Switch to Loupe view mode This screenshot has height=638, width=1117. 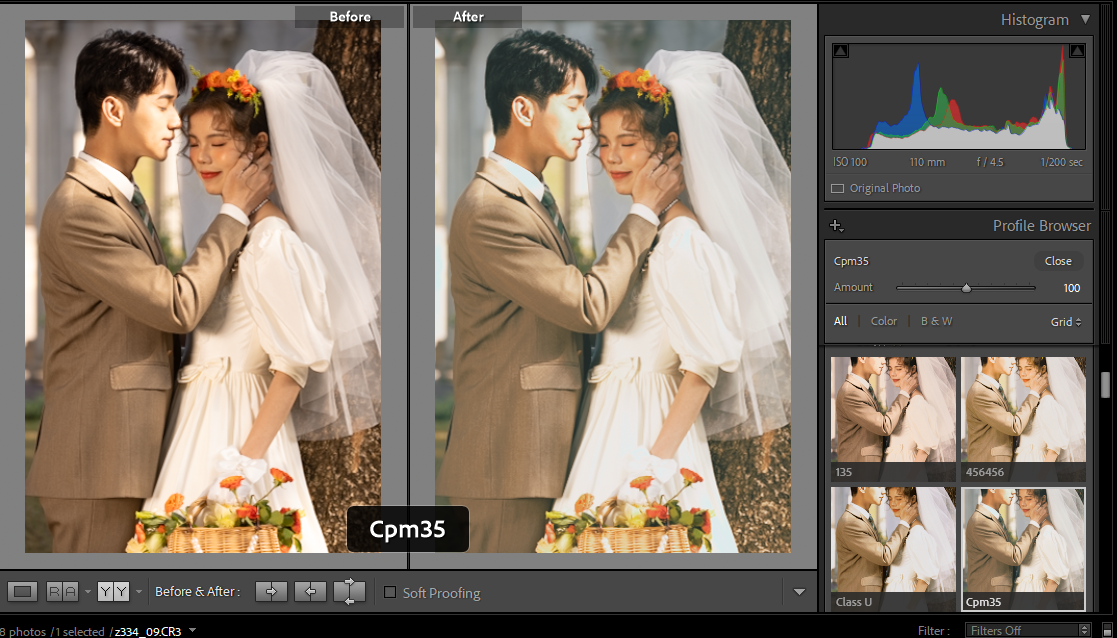(x=23, y=592)
